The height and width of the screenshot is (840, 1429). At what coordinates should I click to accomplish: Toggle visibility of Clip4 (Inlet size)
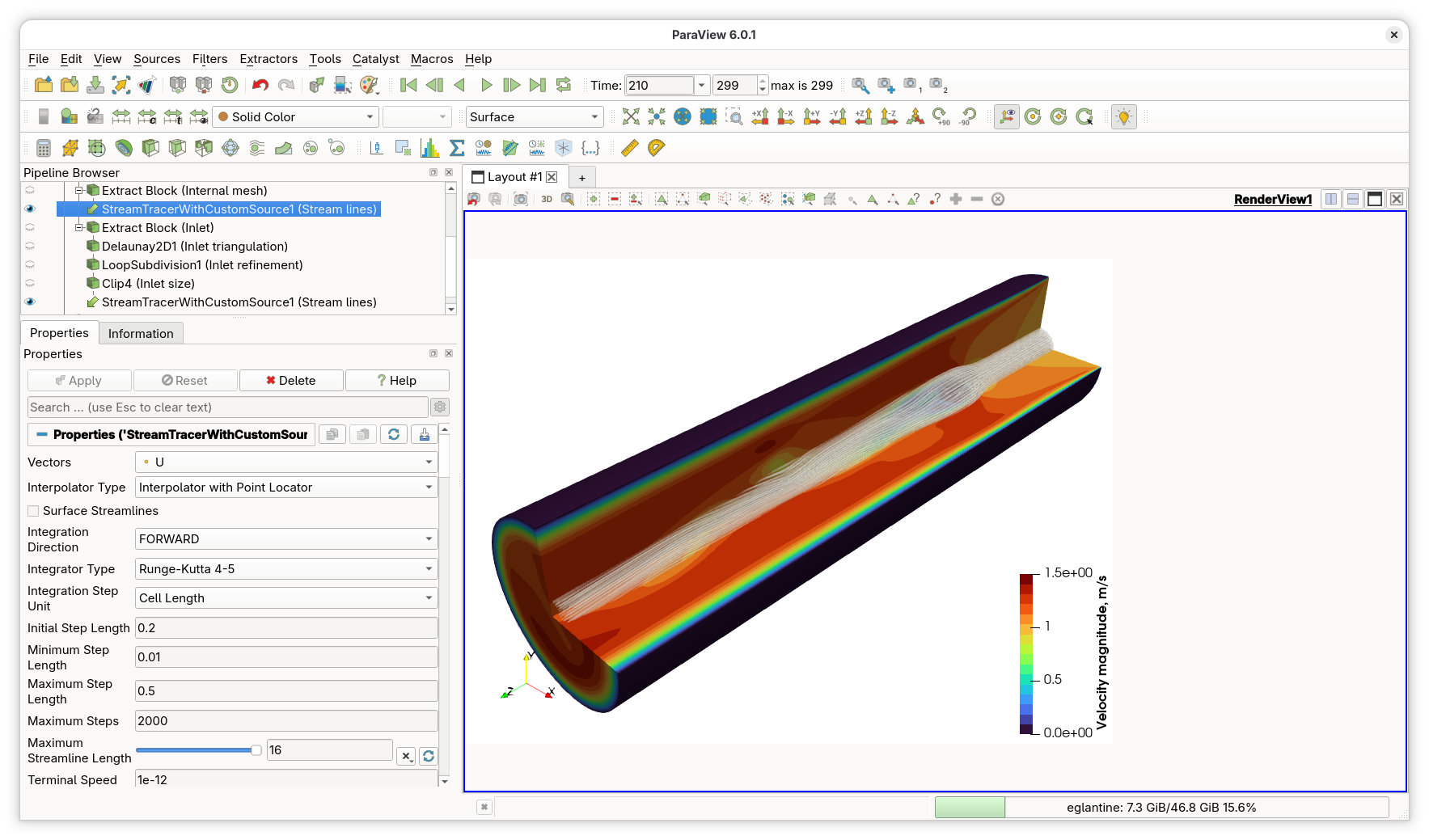pos(30,284)
